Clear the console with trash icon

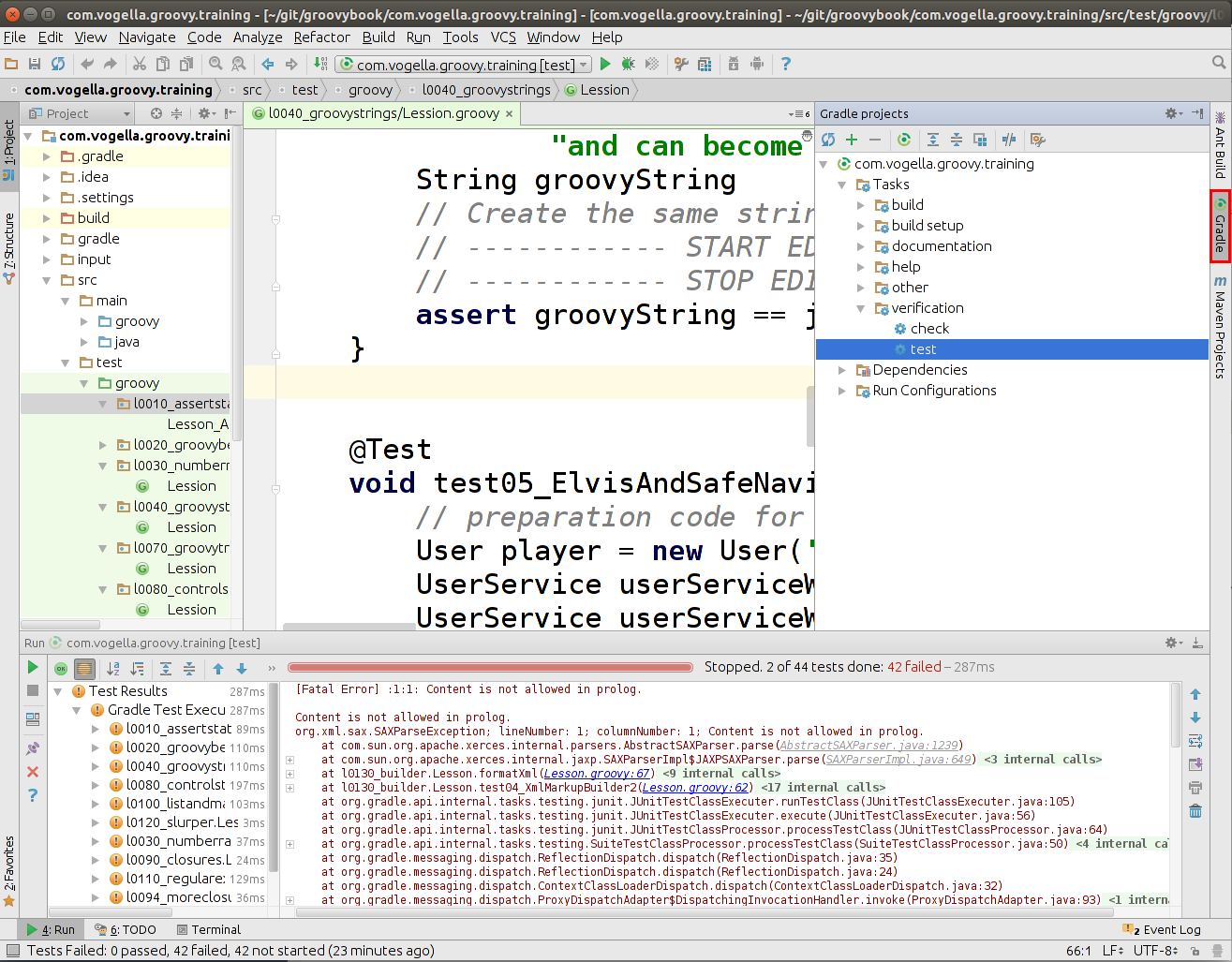click(x=1195, y=811)
